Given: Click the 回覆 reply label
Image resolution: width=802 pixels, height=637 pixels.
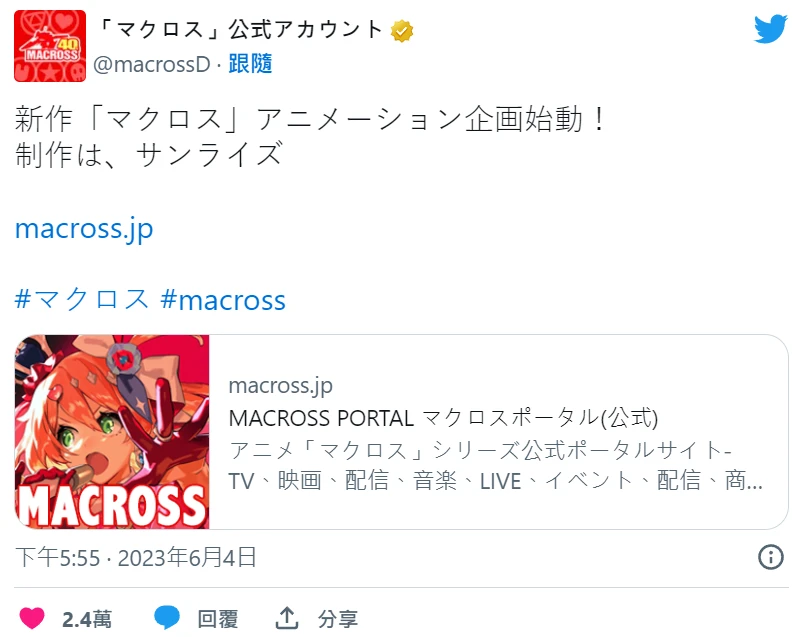Looking at the screenshot, I should tap(218, 619).
